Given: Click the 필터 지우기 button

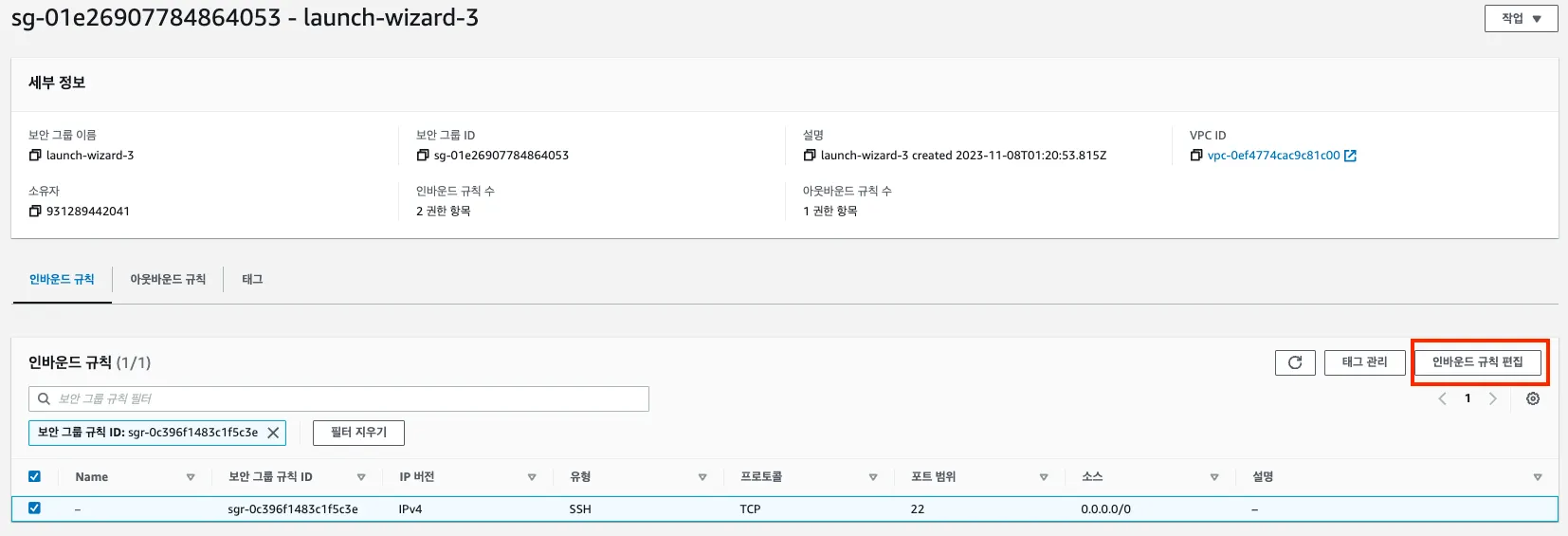Looking at the screenshot, I should pos(358,433).
